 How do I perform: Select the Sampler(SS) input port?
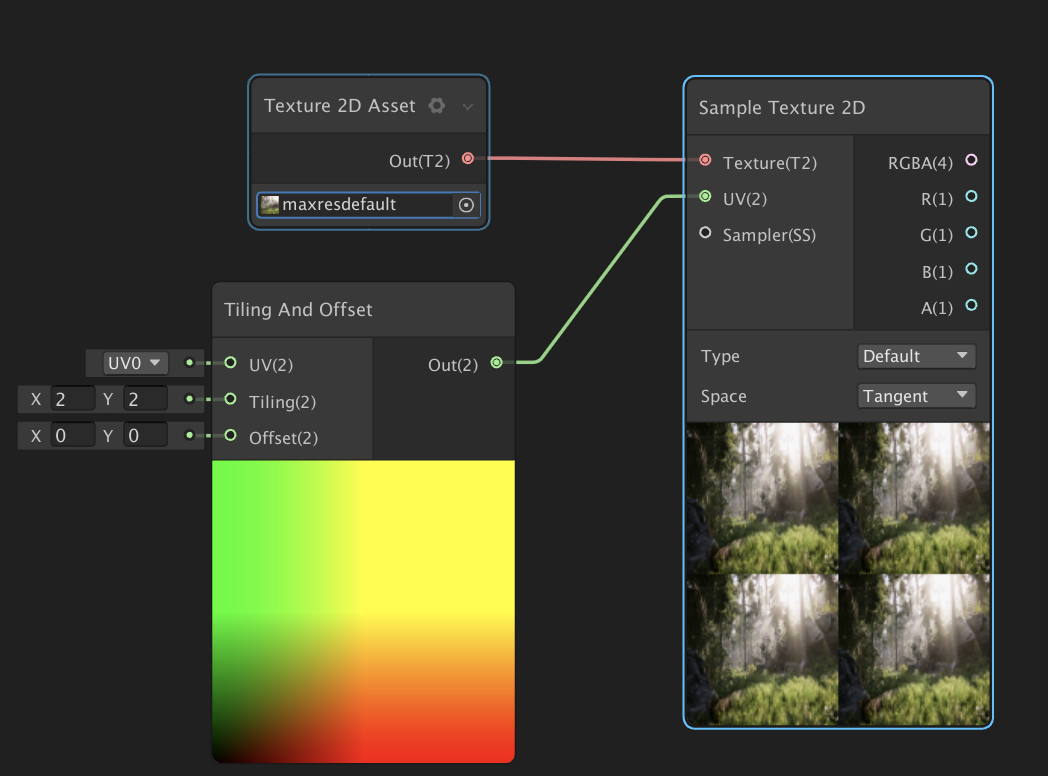coord(704,234)
